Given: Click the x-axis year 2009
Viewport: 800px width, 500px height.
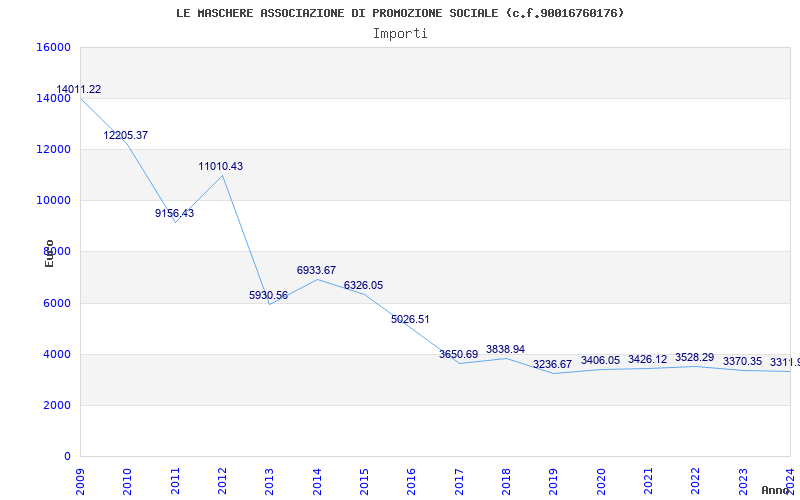Looking at the screenshot, I should click(x=80, y=481).
